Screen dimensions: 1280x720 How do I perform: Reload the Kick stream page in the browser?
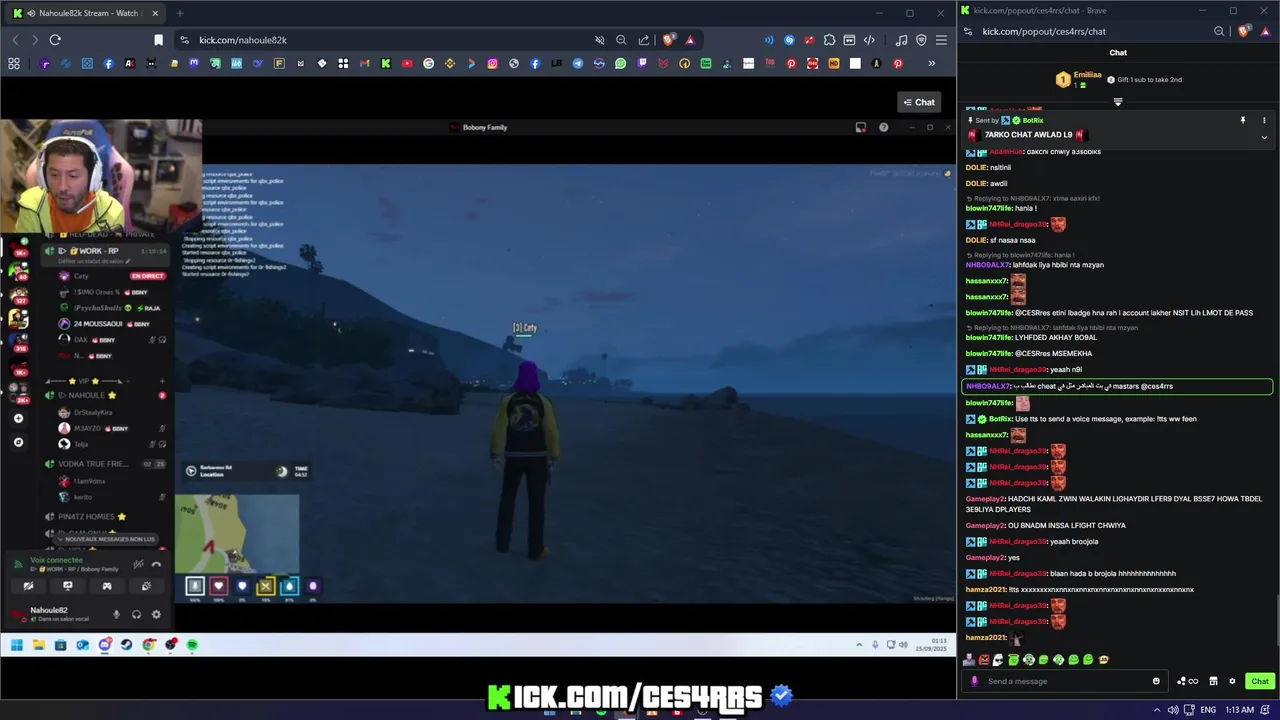[x=55, y=40]
